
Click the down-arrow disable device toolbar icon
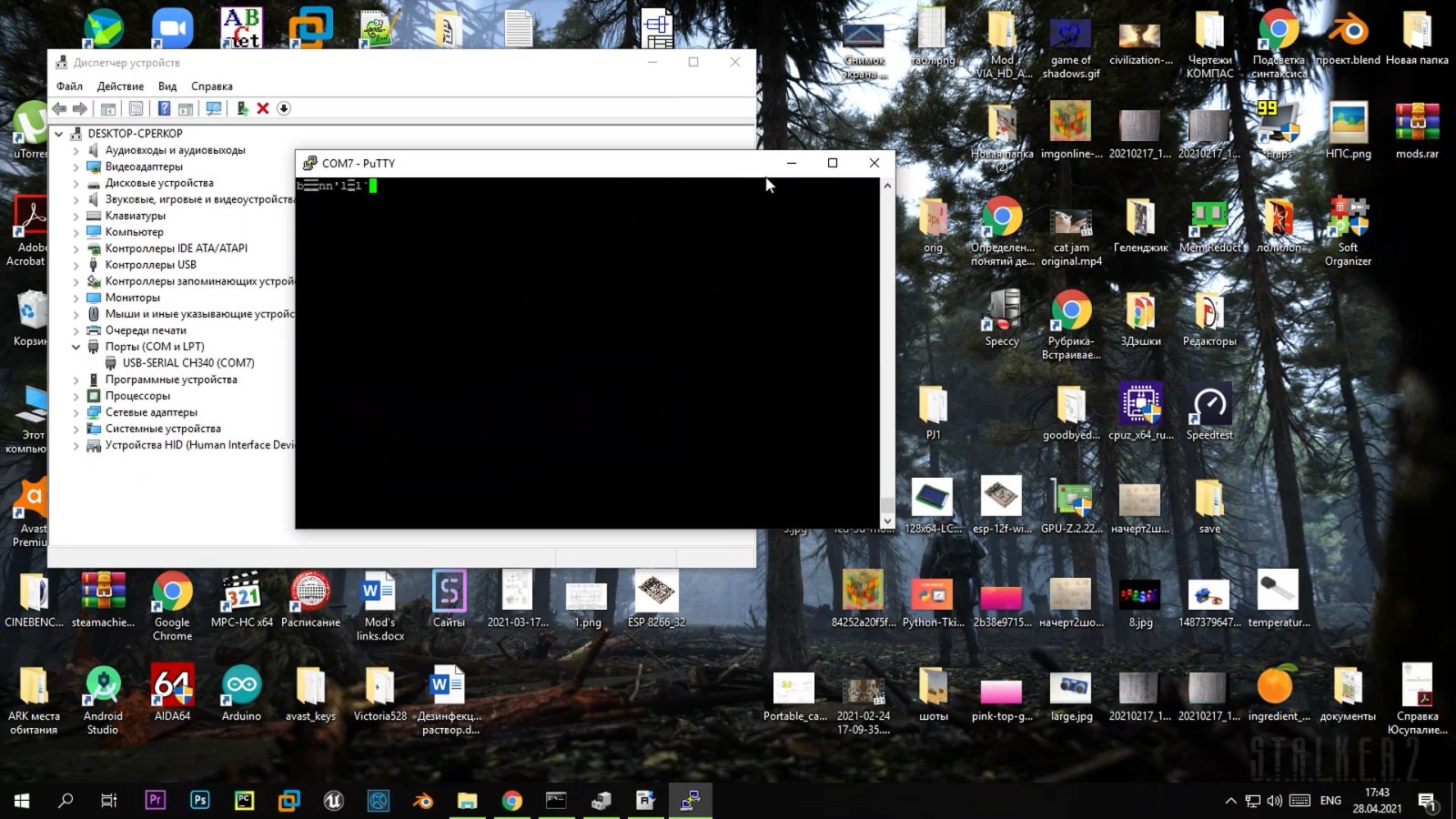pos(284,108)
